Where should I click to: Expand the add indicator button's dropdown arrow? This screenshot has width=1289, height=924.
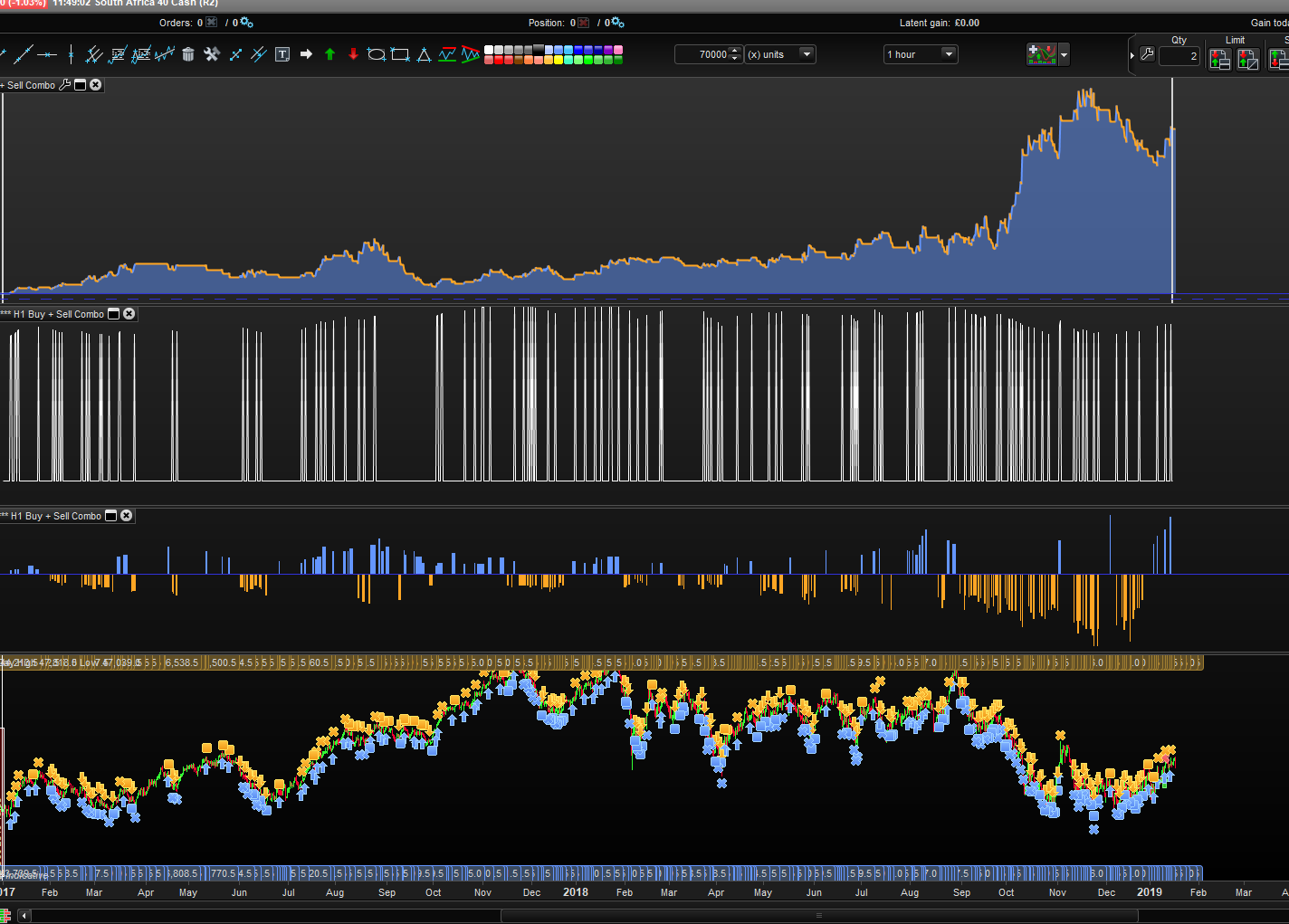pyautogui.click(x=1064, y=55)
